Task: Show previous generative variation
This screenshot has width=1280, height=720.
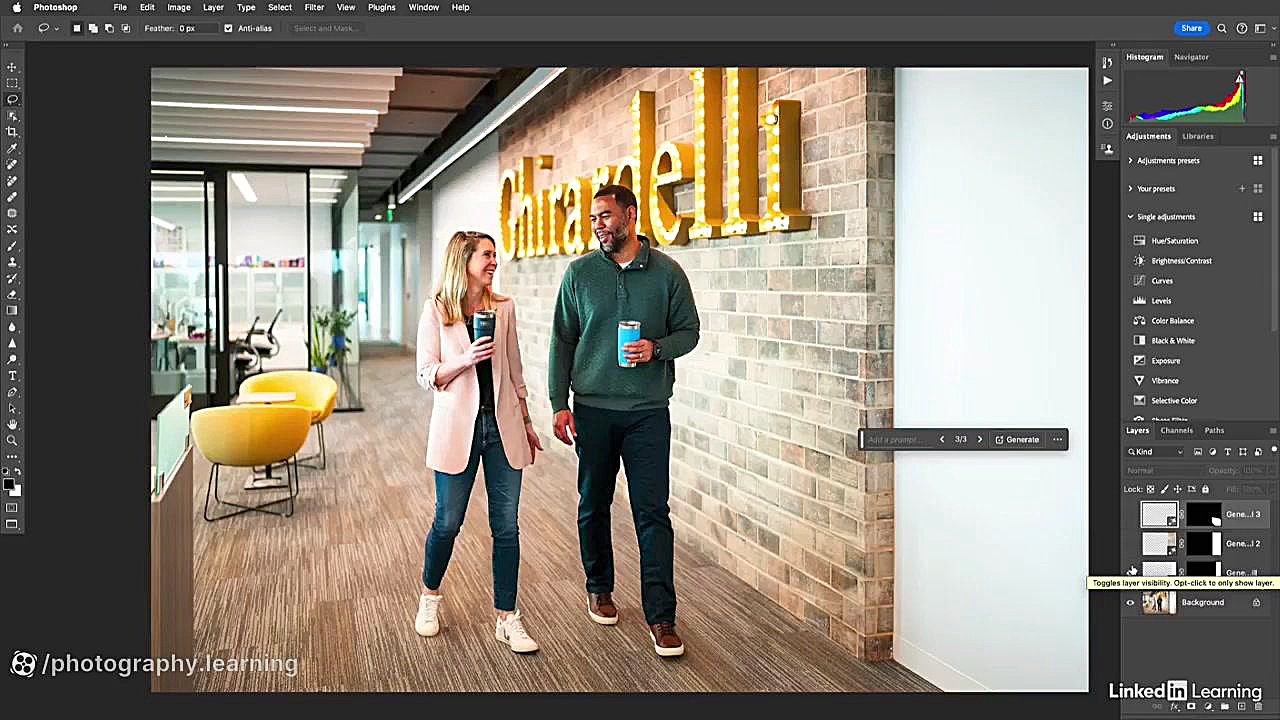Action: (941, 439)
